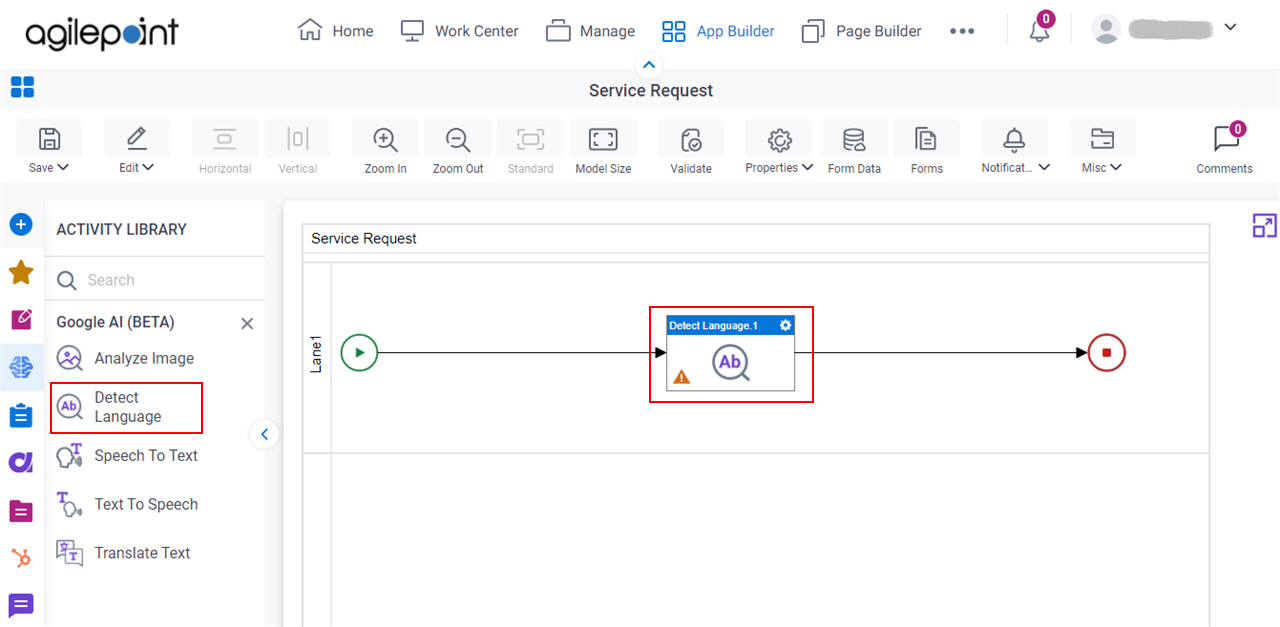This screenshot has width=1280, height=627.
Task: Click the Service Request pool header
Action: (756, 239)
